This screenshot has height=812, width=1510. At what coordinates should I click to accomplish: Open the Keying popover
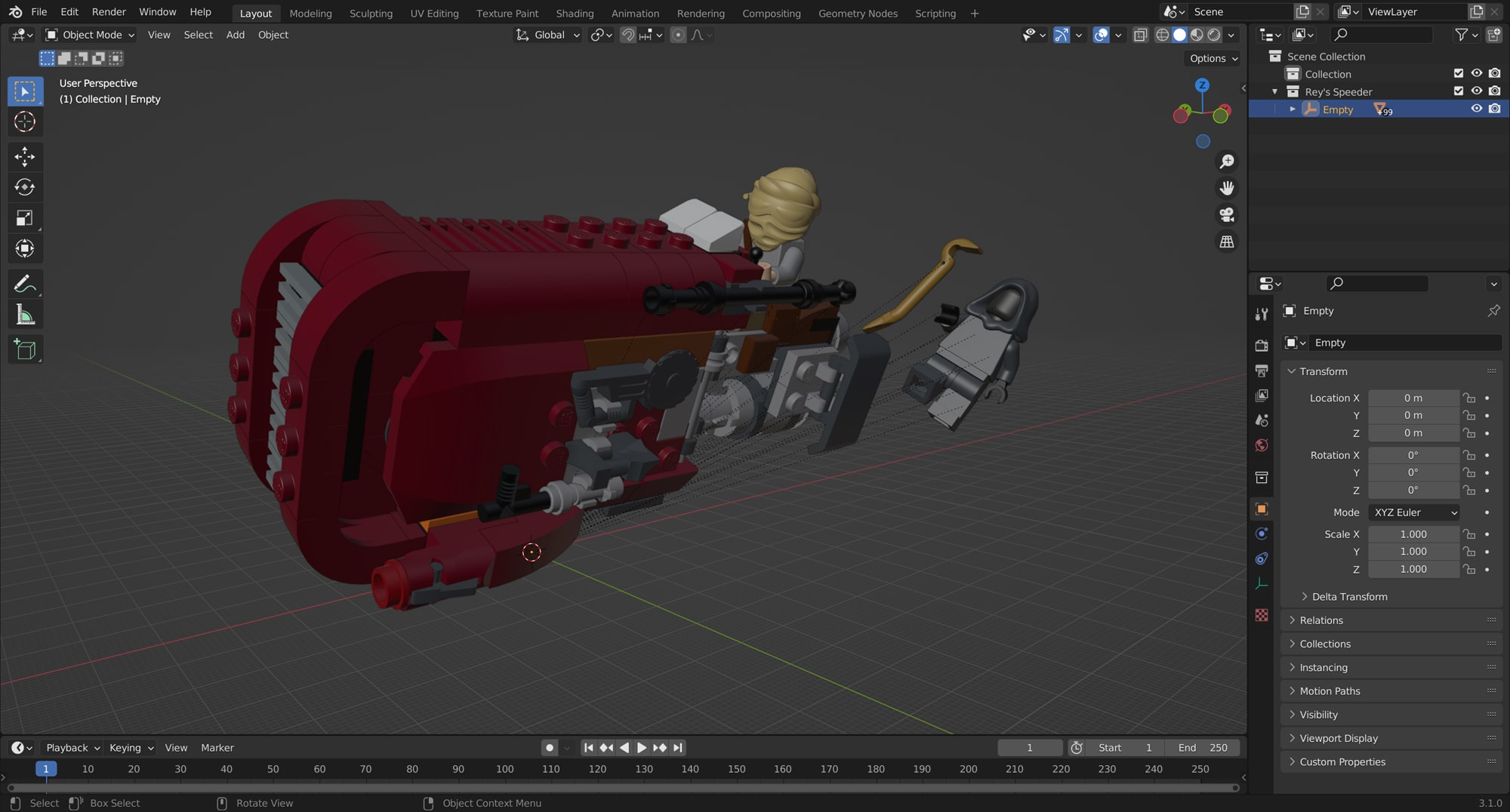point(131,748)
